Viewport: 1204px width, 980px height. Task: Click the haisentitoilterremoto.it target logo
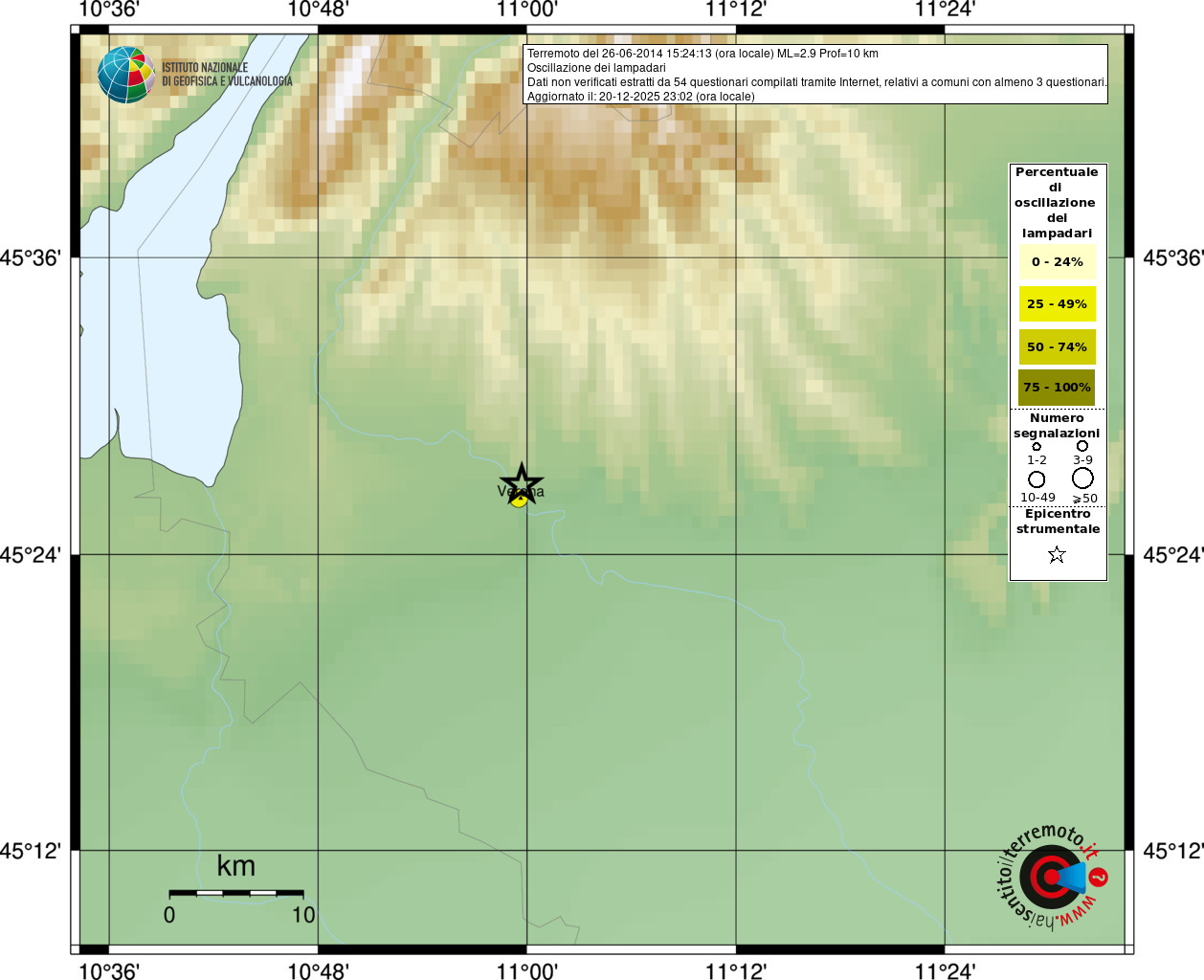tap(1053, 876)
